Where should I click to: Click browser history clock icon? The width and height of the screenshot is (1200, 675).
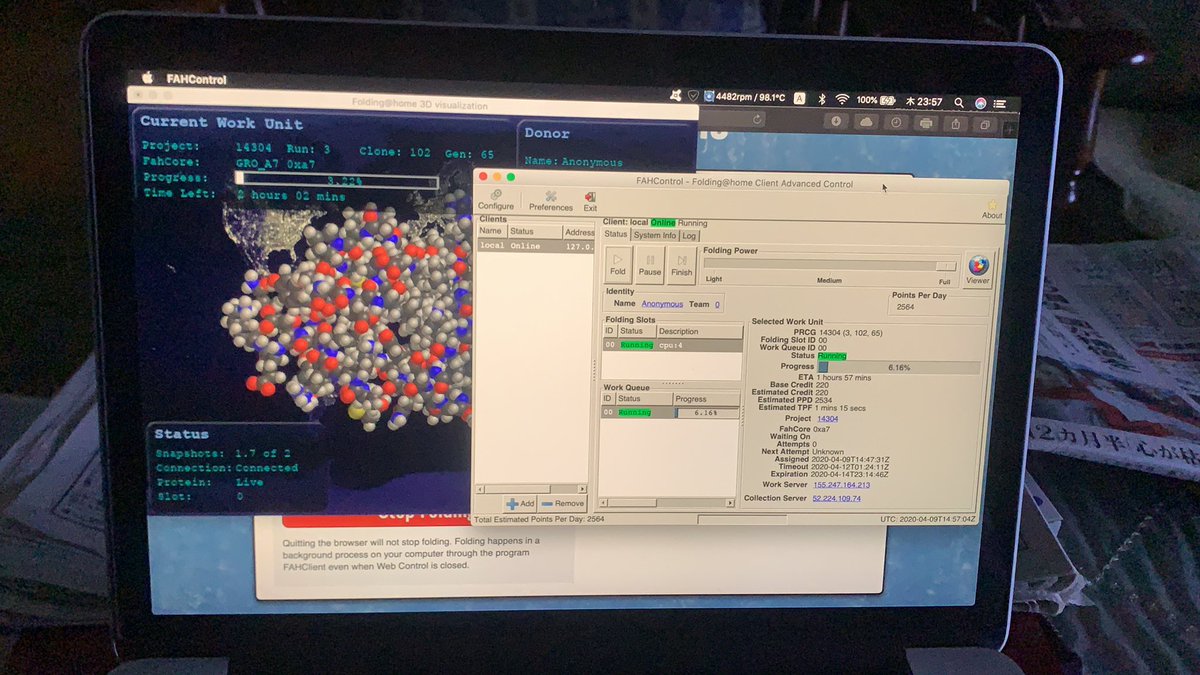click(x=896, y=123)
